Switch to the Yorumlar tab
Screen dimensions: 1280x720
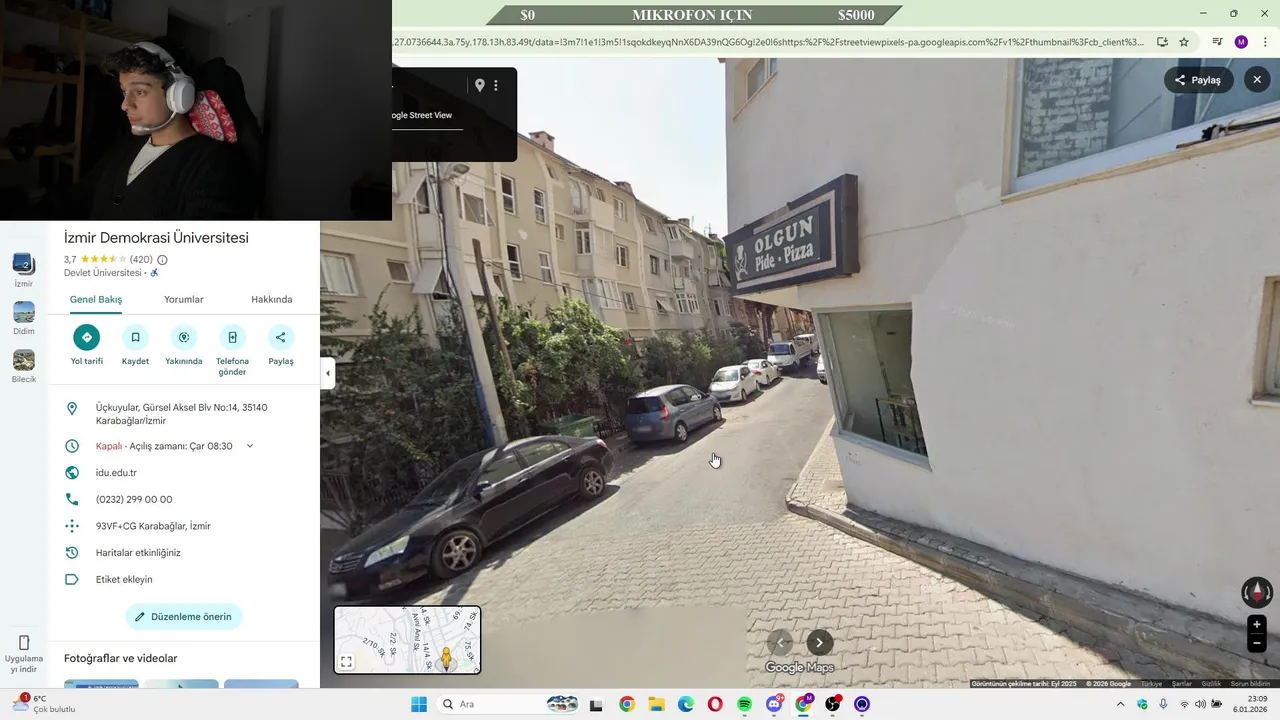[x=184, y=299]
